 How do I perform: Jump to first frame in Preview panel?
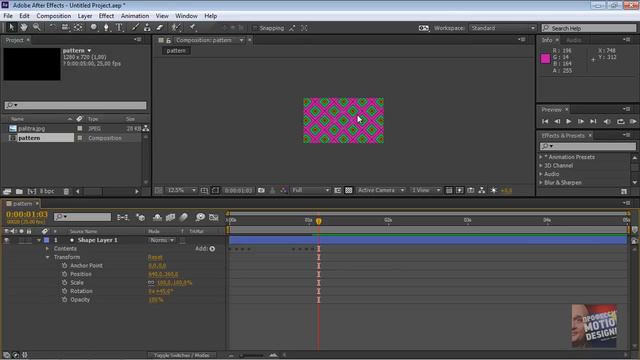click(x=545, y=121)
